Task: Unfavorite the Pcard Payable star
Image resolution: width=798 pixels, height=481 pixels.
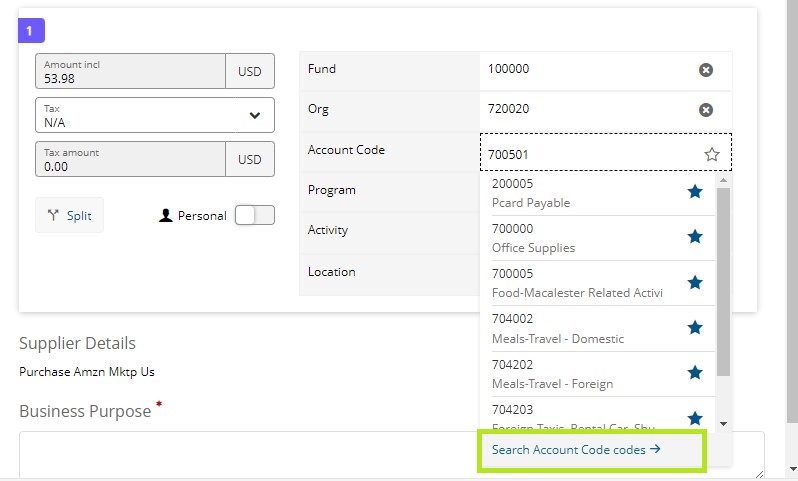Action: 695,192
